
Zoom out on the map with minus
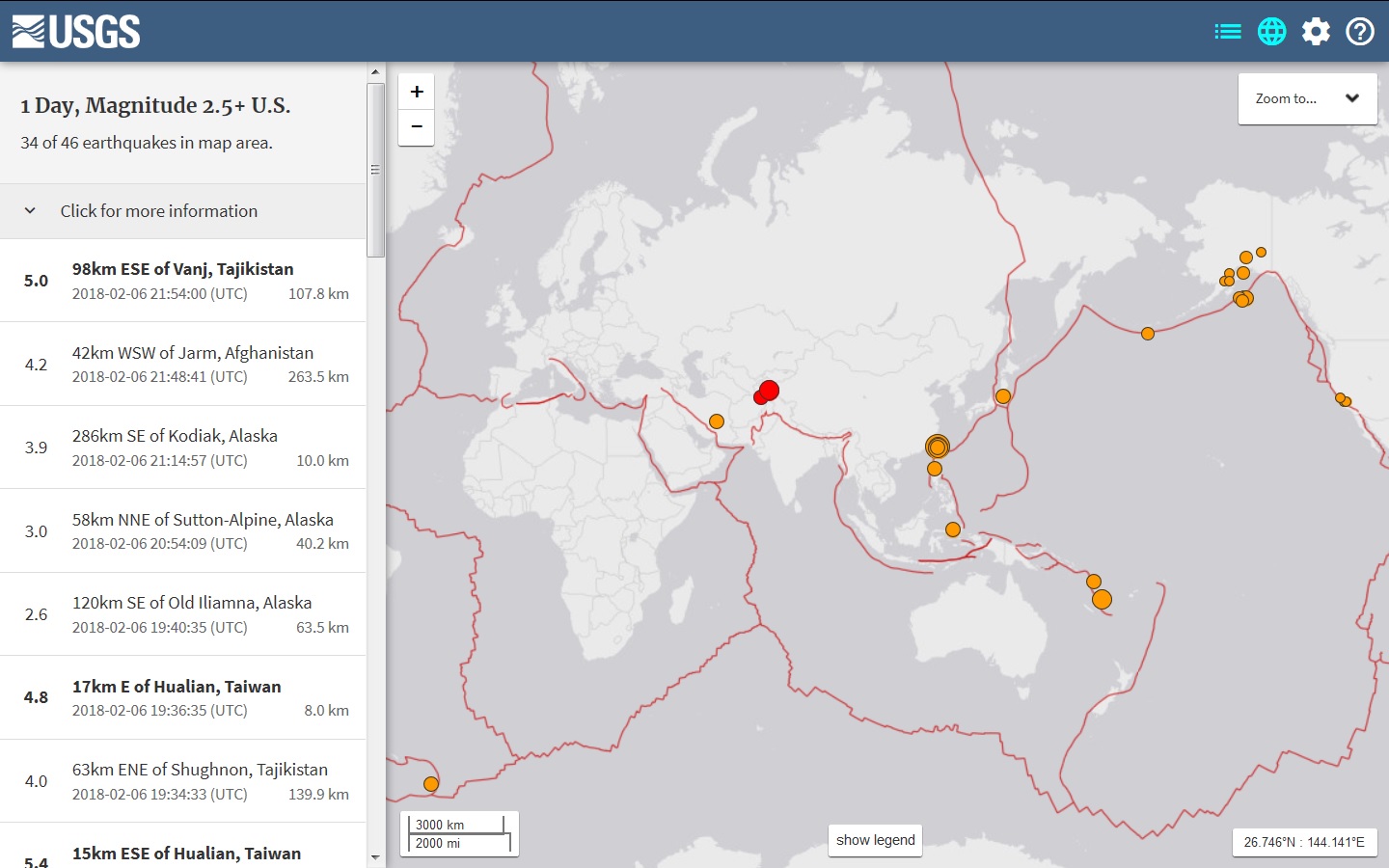(x=417, y=127)
